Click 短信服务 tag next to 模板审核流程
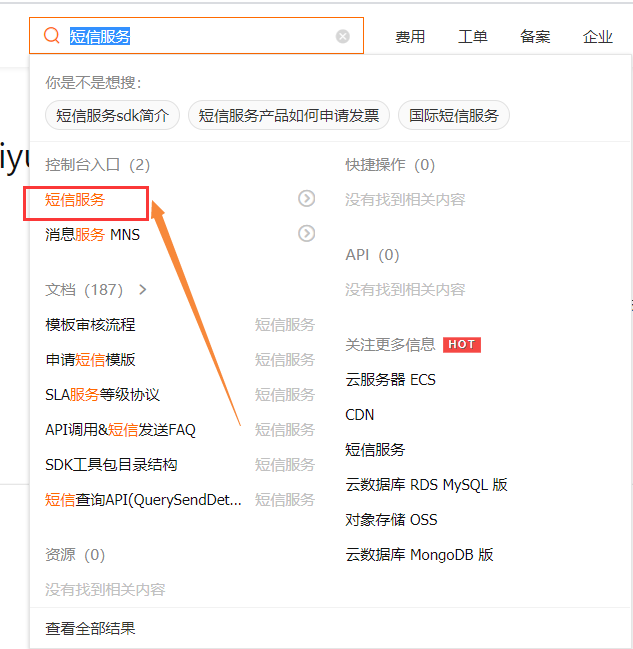This screenshot has height=649, width=633. tap(285, 324)
